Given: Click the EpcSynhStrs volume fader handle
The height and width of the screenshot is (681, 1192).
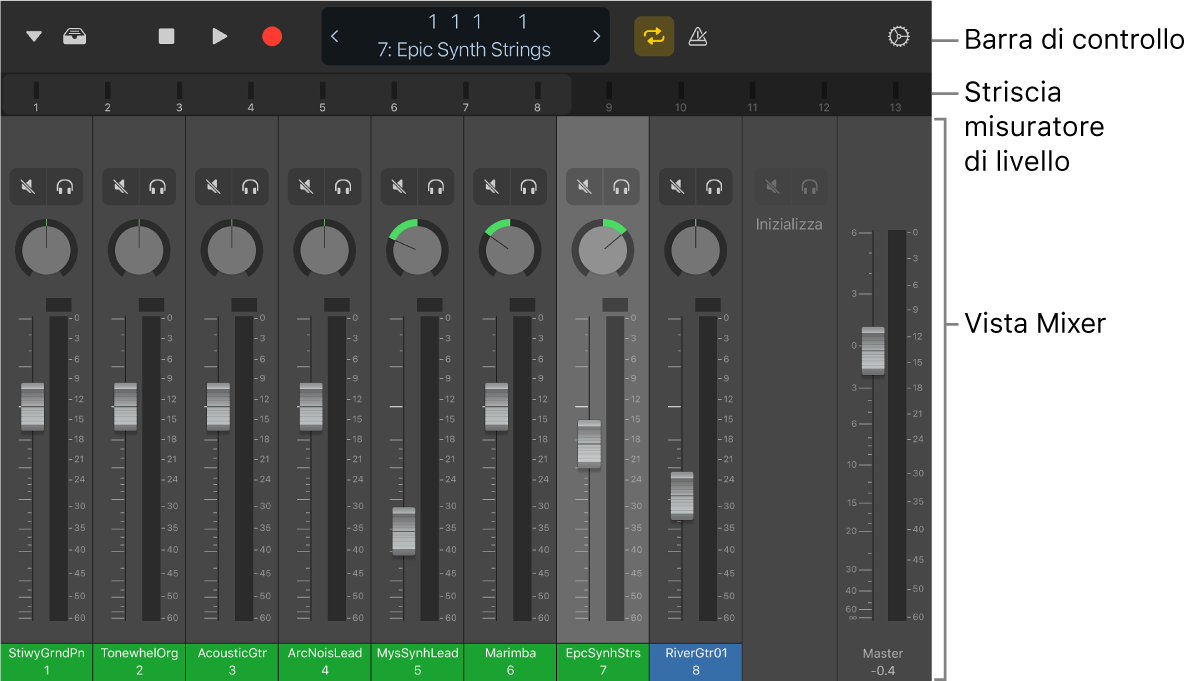Looking at the screenshot, I should (x=589, y=444).
